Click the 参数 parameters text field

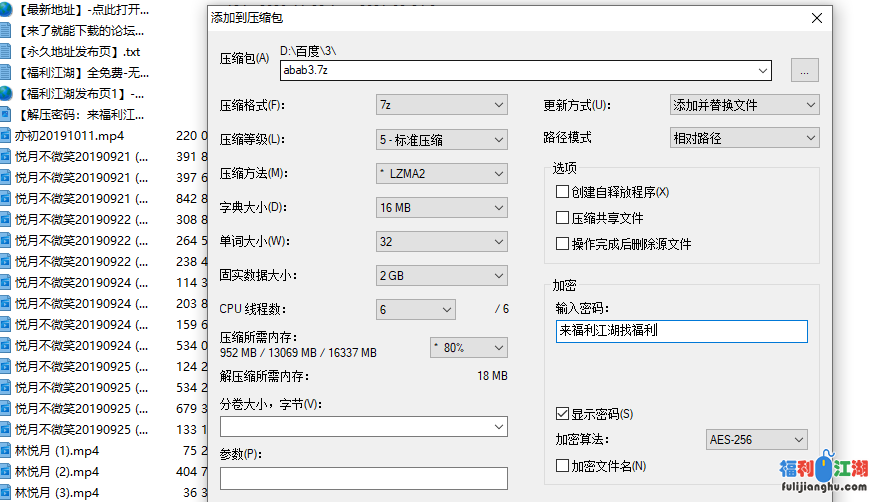click(x=363, y=479)
